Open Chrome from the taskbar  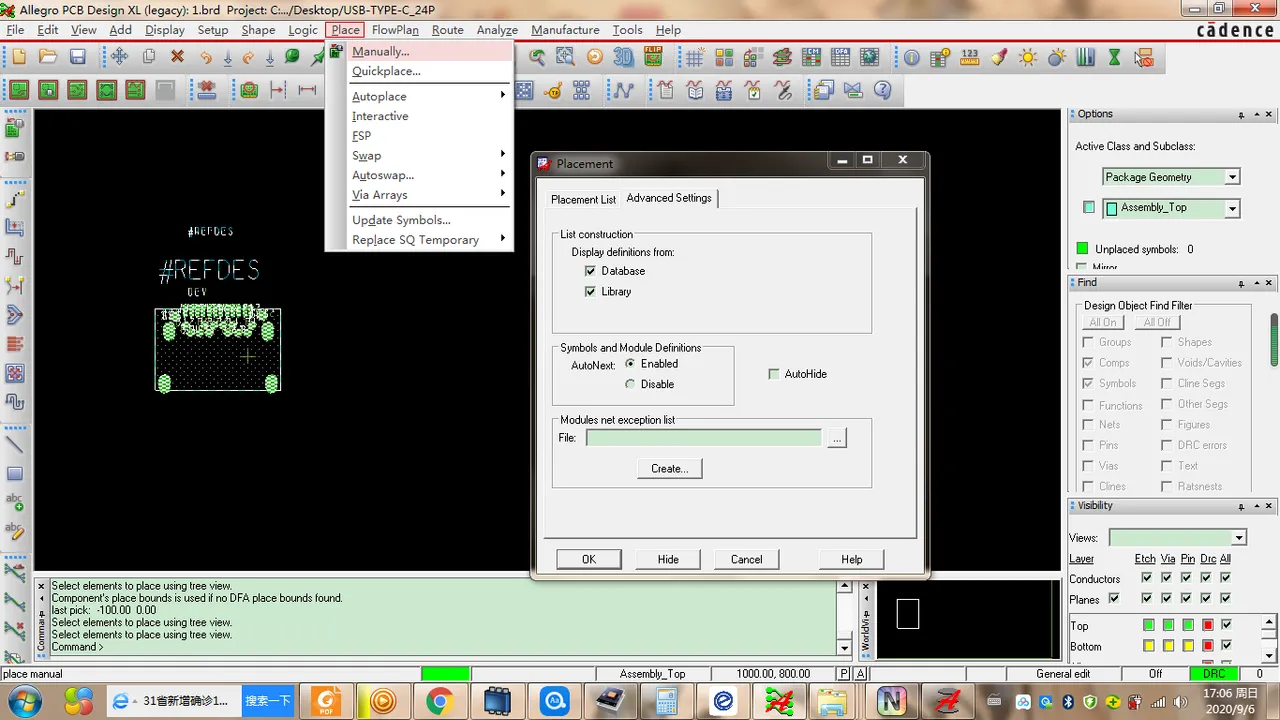[x=439, y=701]
